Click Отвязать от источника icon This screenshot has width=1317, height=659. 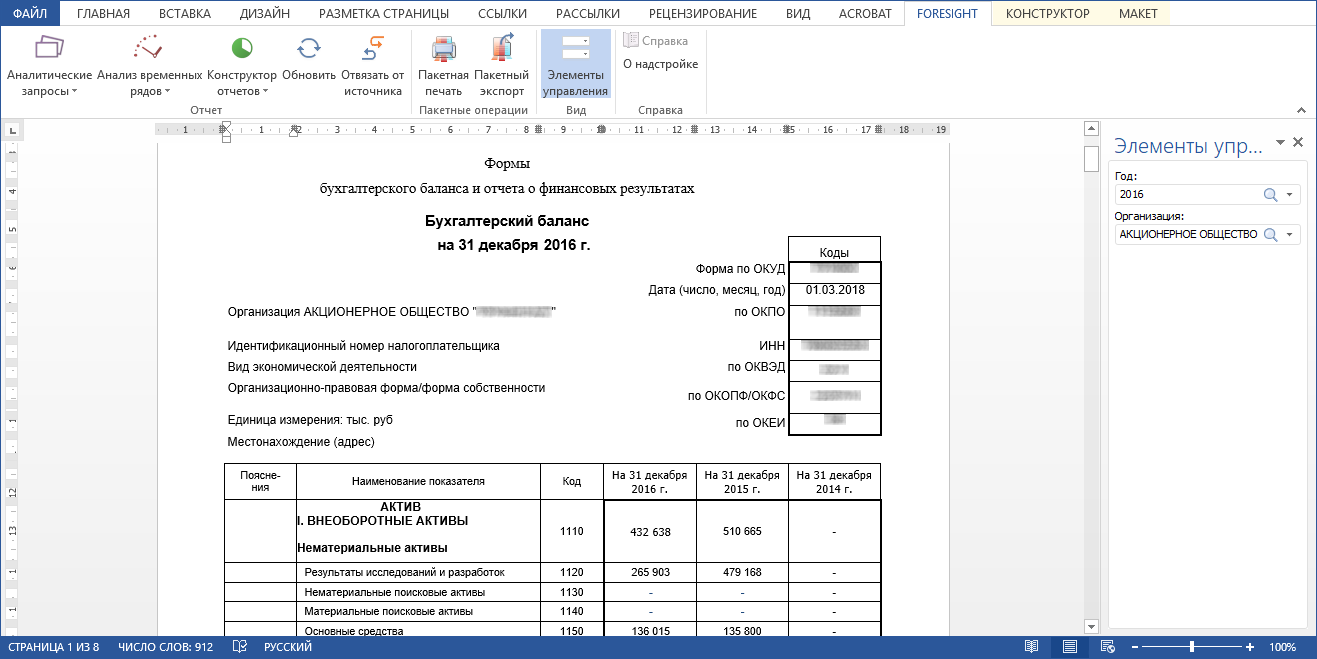(x=372, y=48)
